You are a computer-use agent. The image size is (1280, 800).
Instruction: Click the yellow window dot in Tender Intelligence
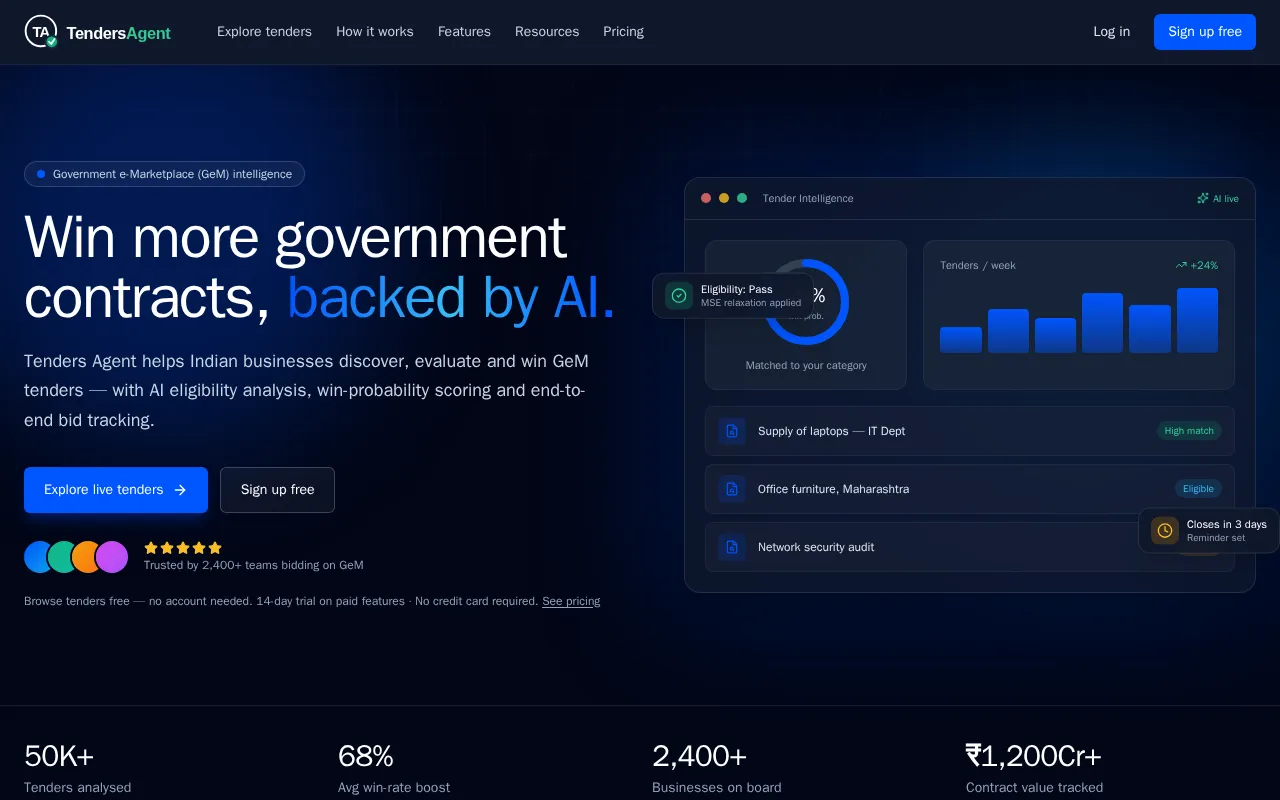(724, 198)
